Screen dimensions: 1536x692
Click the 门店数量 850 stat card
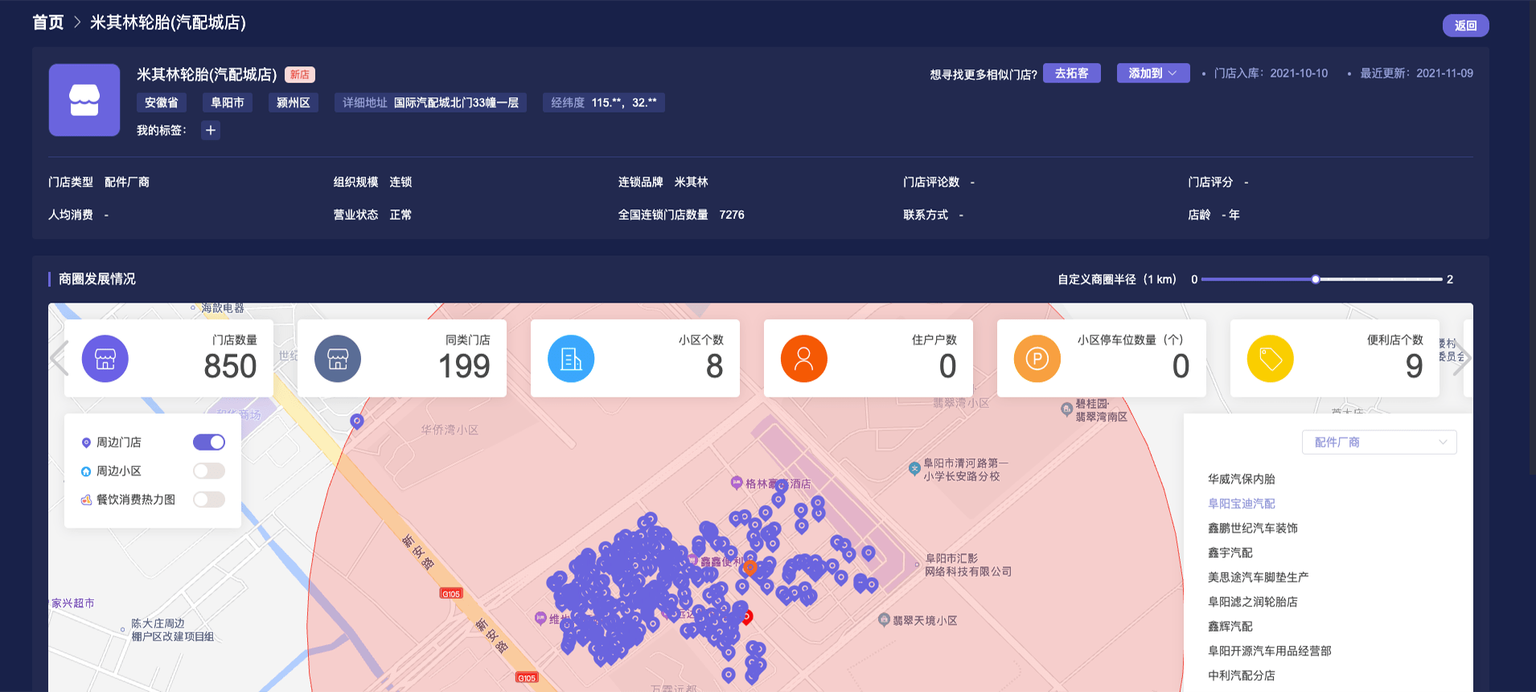169,358
